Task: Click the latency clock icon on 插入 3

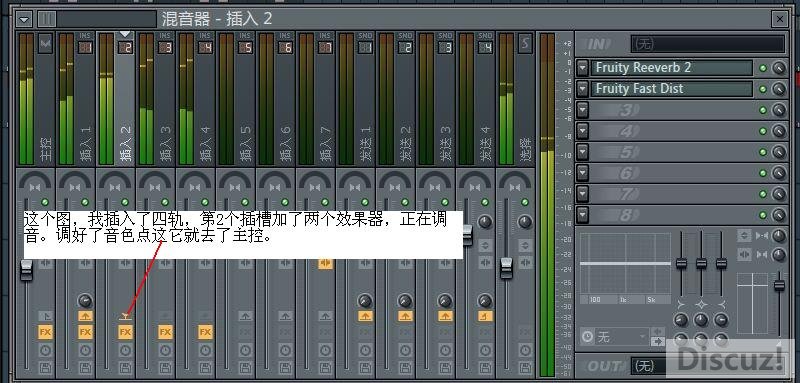Action: click(x=165, y=350)
